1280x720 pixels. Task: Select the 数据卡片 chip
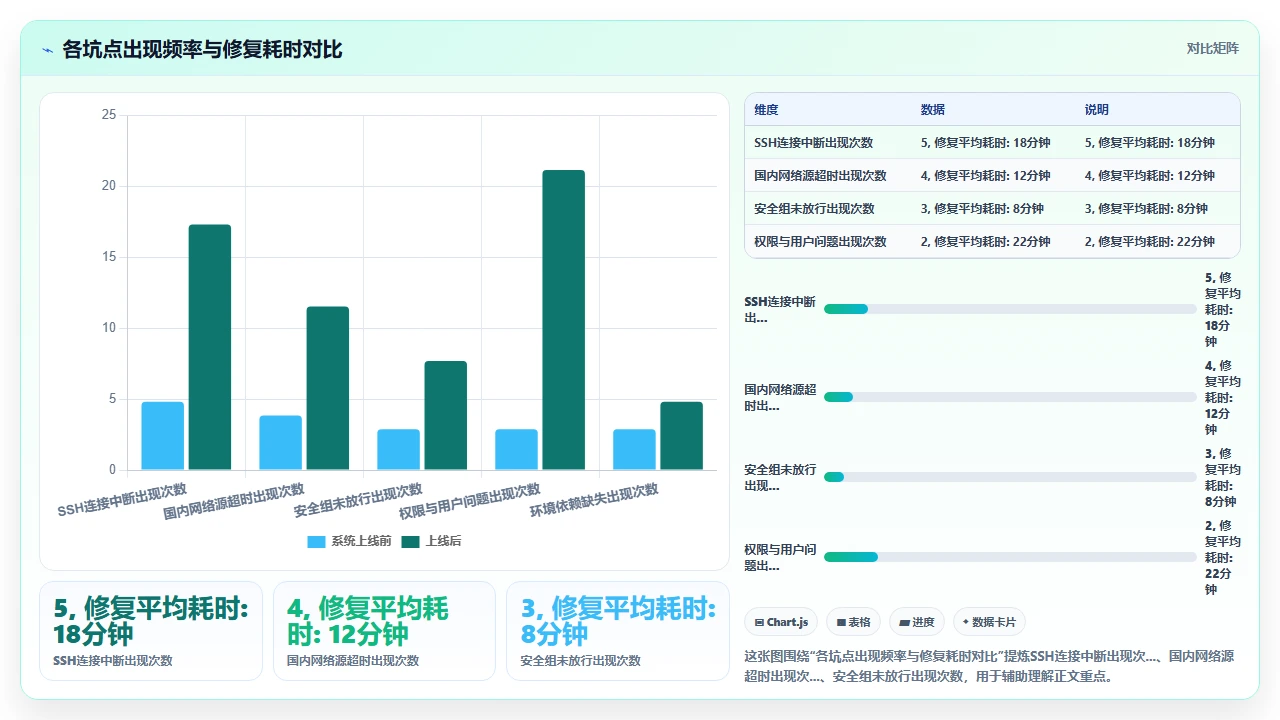pyautogui.click(x=989, y=622)
